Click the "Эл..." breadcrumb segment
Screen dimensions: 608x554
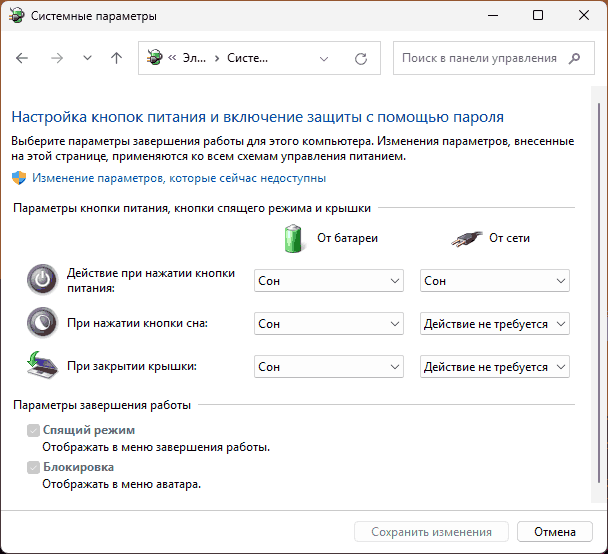[194, 58]
